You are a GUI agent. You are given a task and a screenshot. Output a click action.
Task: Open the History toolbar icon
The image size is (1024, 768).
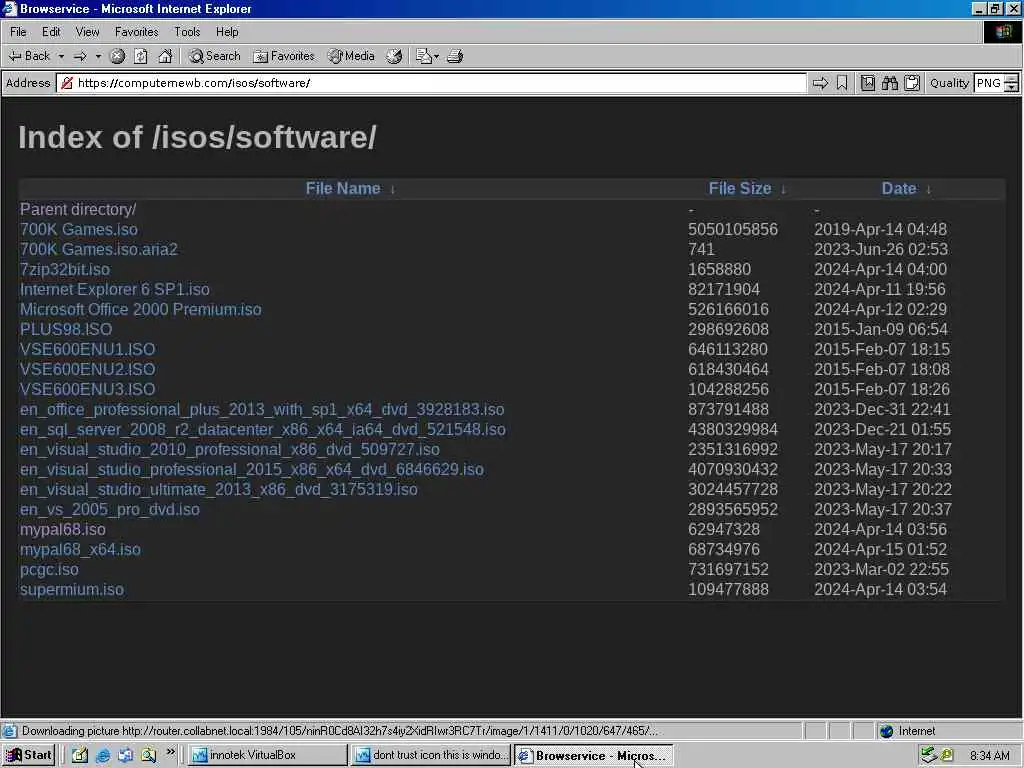click(x=394, y=56)
